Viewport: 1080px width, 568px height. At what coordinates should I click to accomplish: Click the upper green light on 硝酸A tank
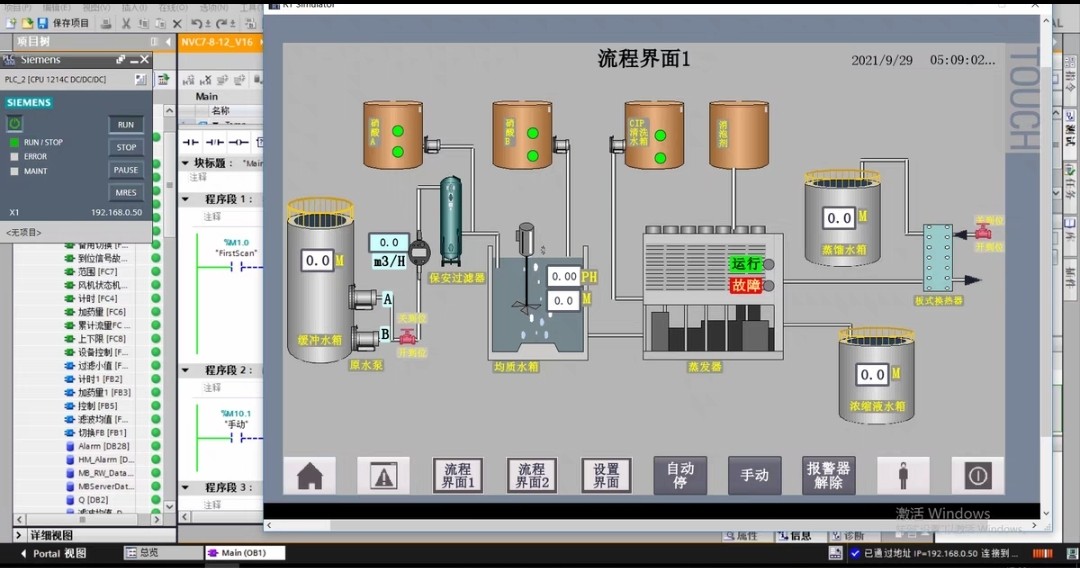pos(397,131)
